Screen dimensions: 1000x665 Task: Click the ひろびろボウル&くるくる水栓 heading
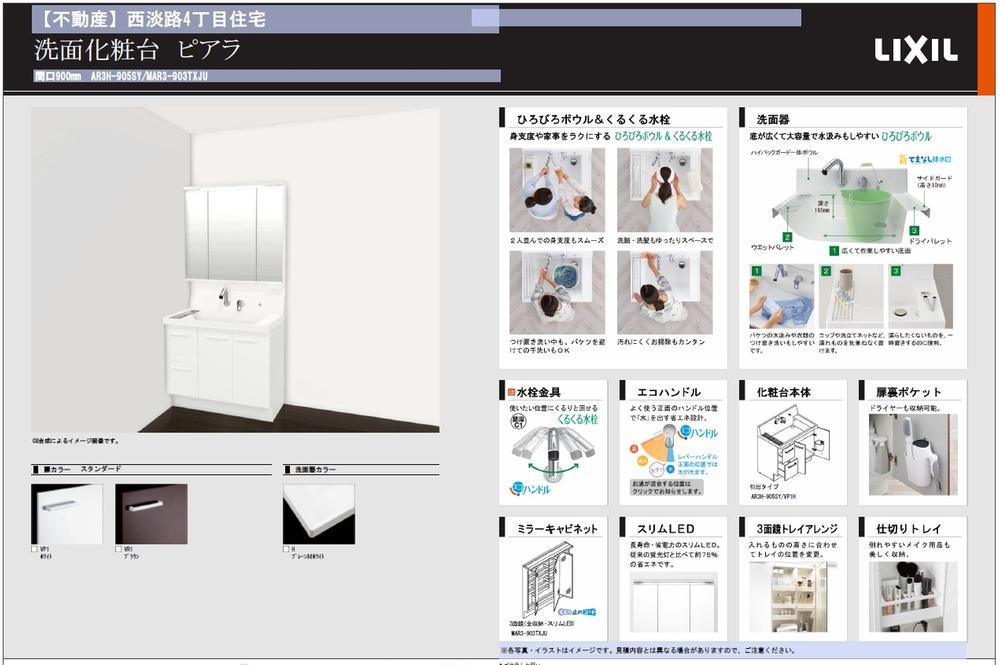593,119
